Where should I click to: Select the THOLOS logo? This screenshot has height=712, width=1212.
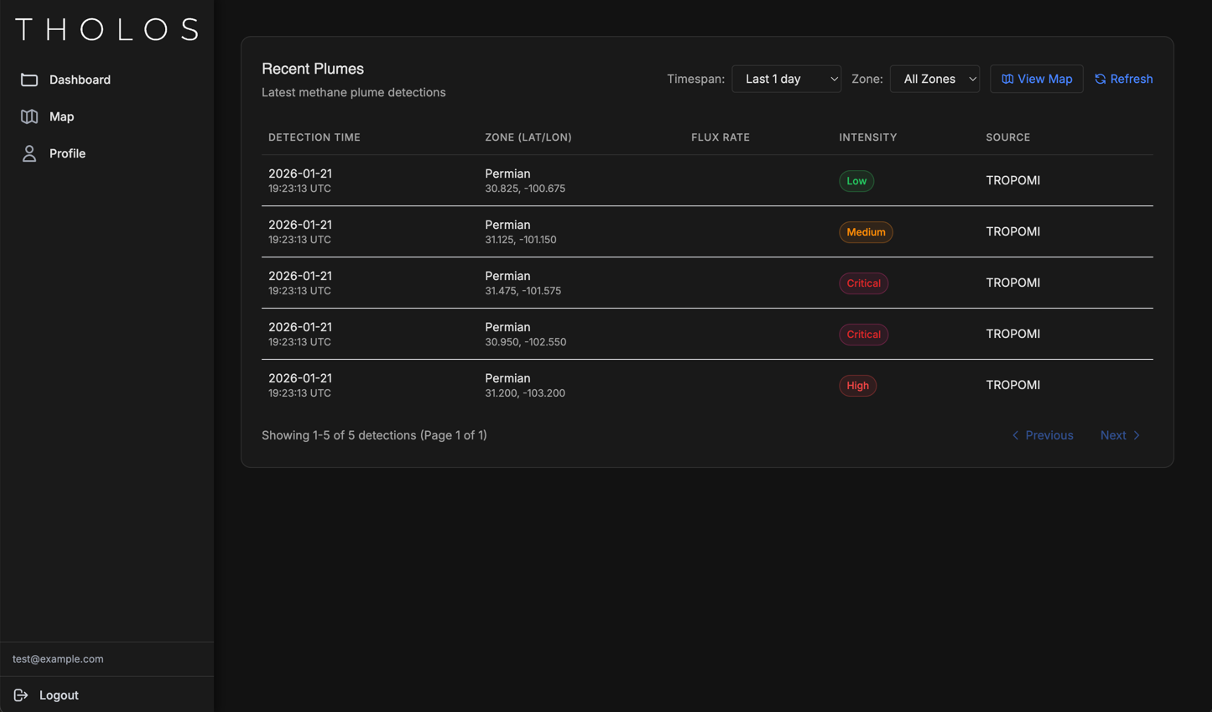pyautogui.click(x=107, y=29)
